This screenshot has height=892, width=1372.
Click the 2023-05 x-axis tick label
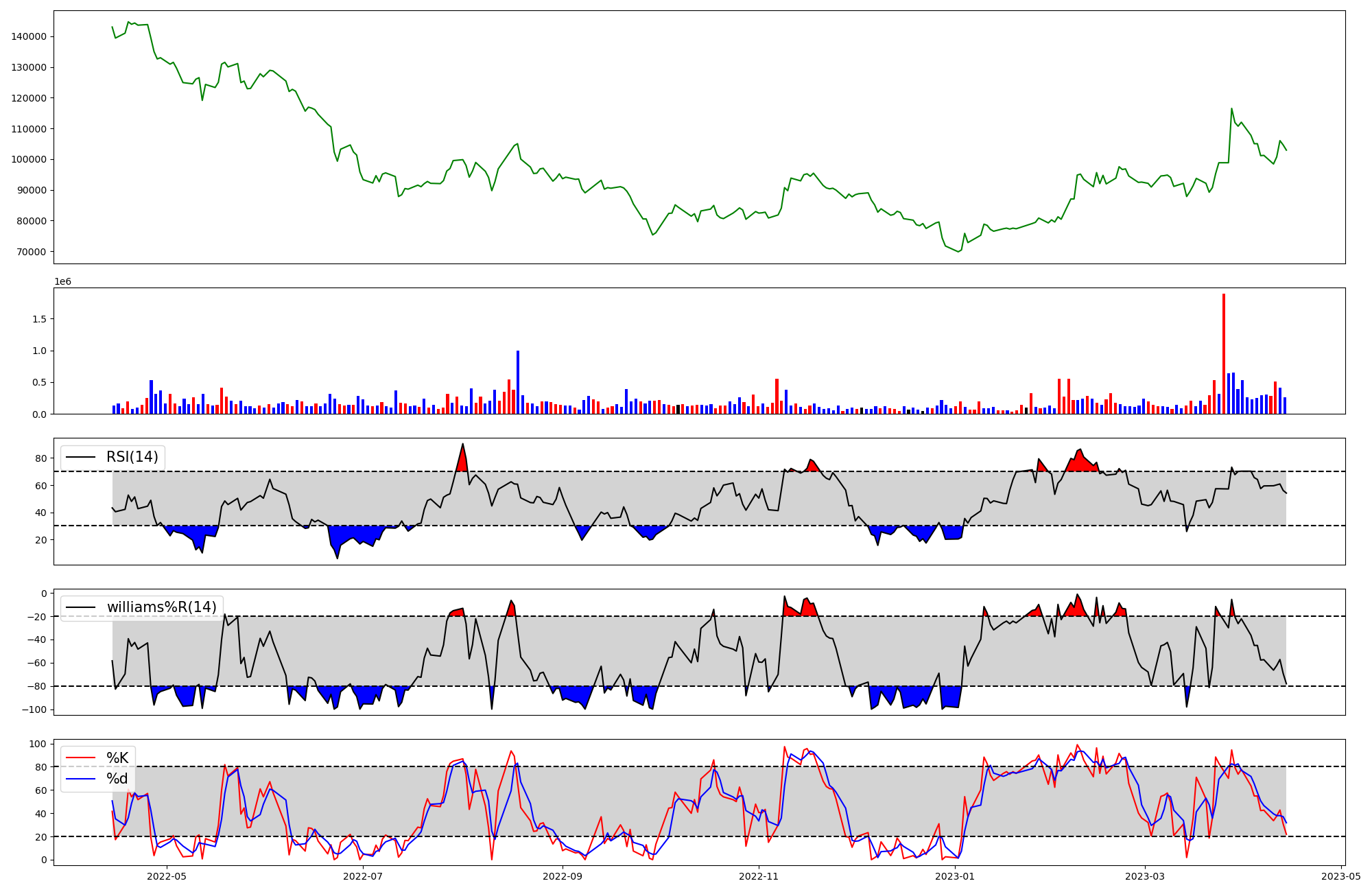click(x=1341, y=876)
